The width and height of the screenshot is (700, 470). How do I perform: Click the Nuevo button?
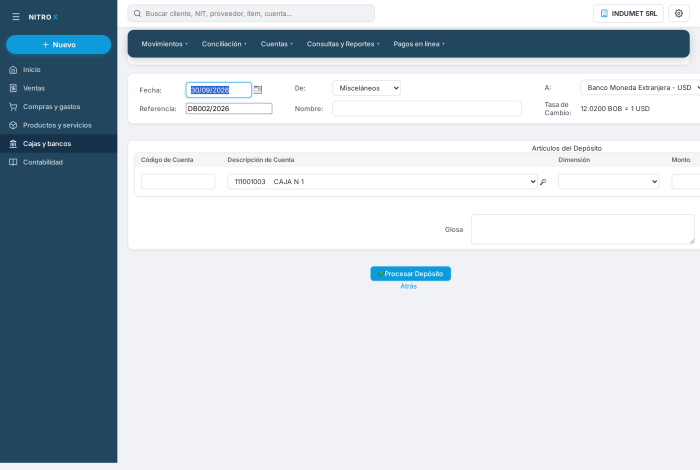click(x=58, y=45)
